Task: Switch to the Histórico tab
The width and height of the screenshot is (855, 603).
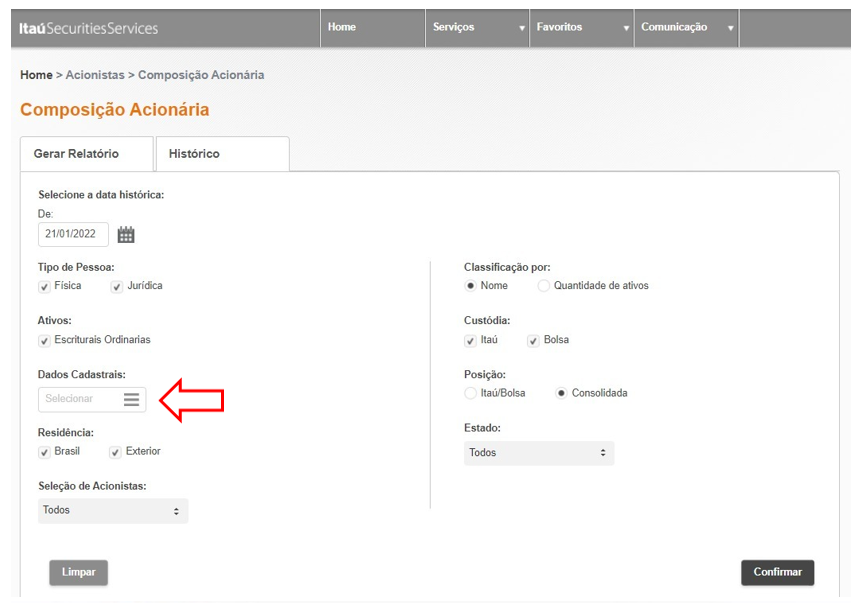Action: click(x=195, y=154)
